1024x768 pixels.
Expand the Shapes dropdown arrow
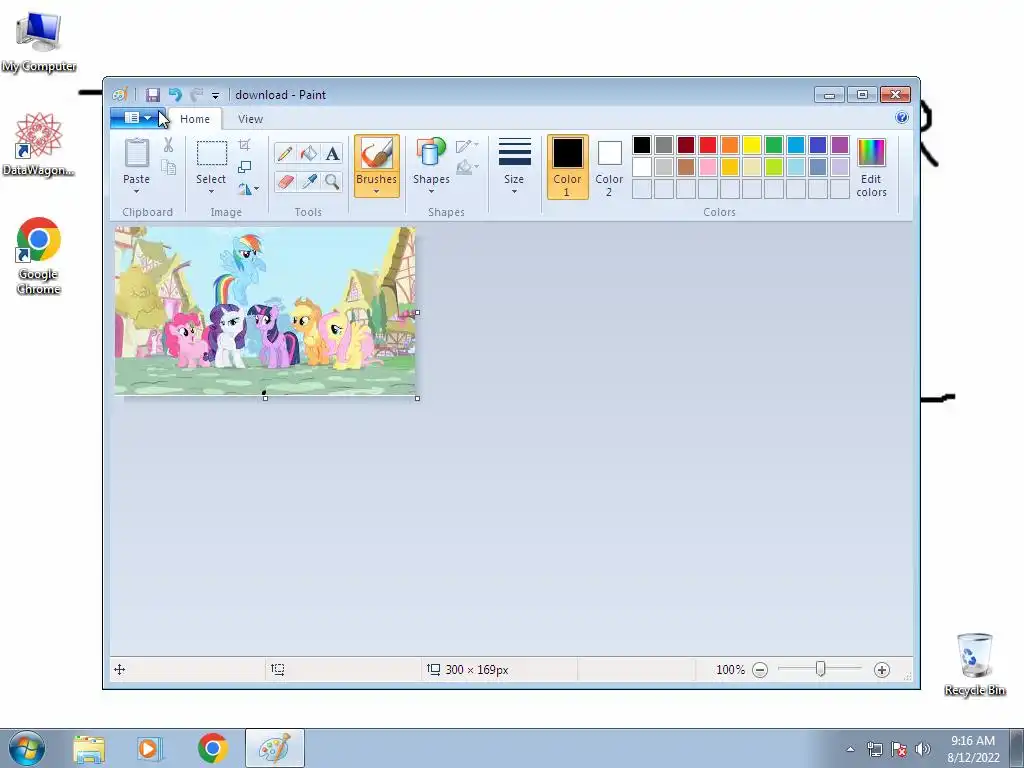(x=431, y=191)
